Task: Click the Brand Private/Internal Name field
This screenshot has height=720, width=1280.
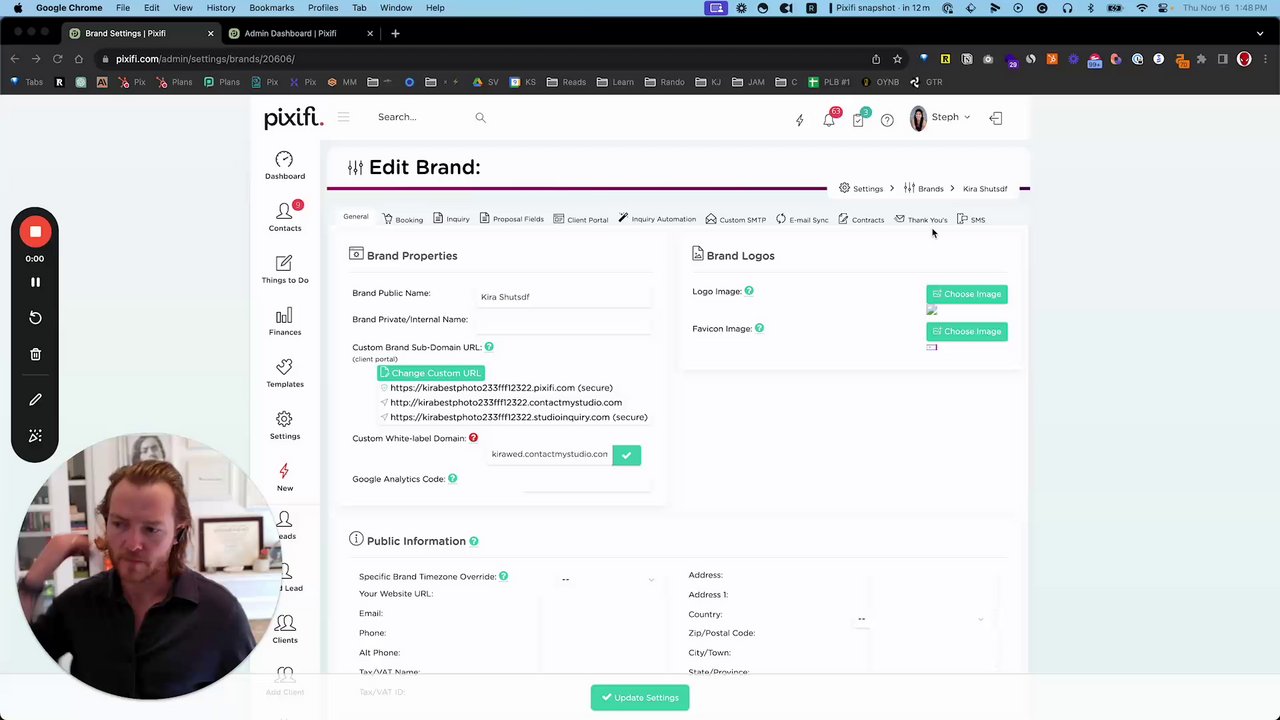Action: 565,322
